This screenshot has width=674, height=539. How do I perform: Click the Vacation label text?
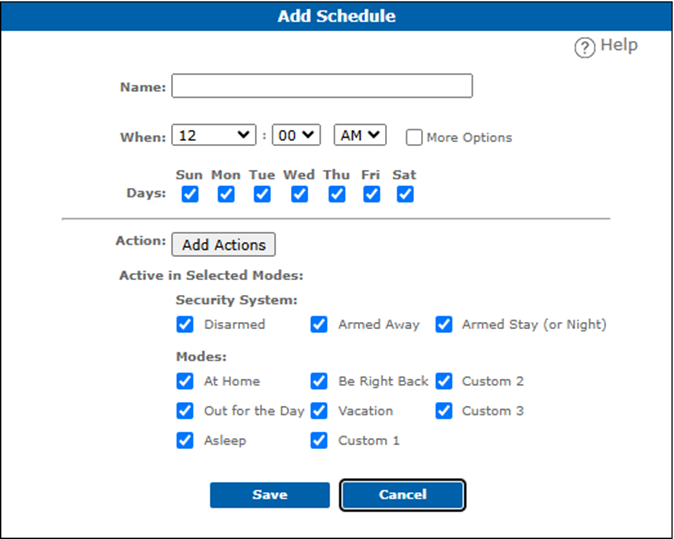(x=365, y=411)
